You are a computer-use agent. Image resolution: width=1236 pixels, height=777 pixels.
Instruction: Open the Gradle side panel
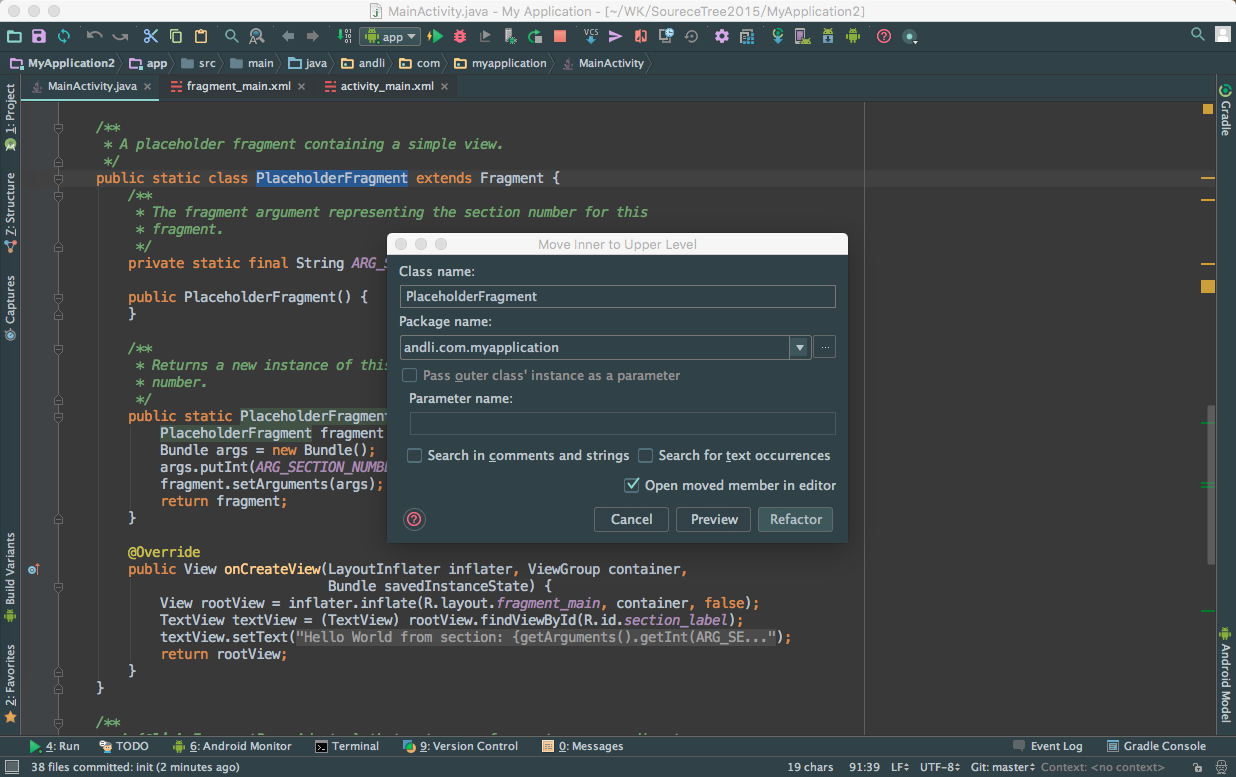(1225, 110)
